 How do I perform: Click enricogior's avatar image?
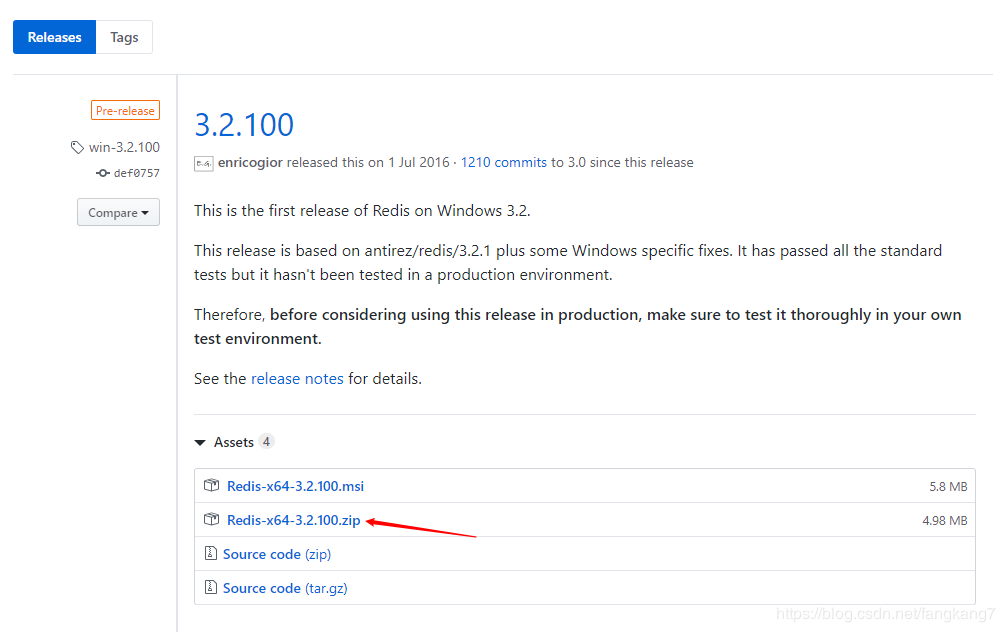point(204,163)
